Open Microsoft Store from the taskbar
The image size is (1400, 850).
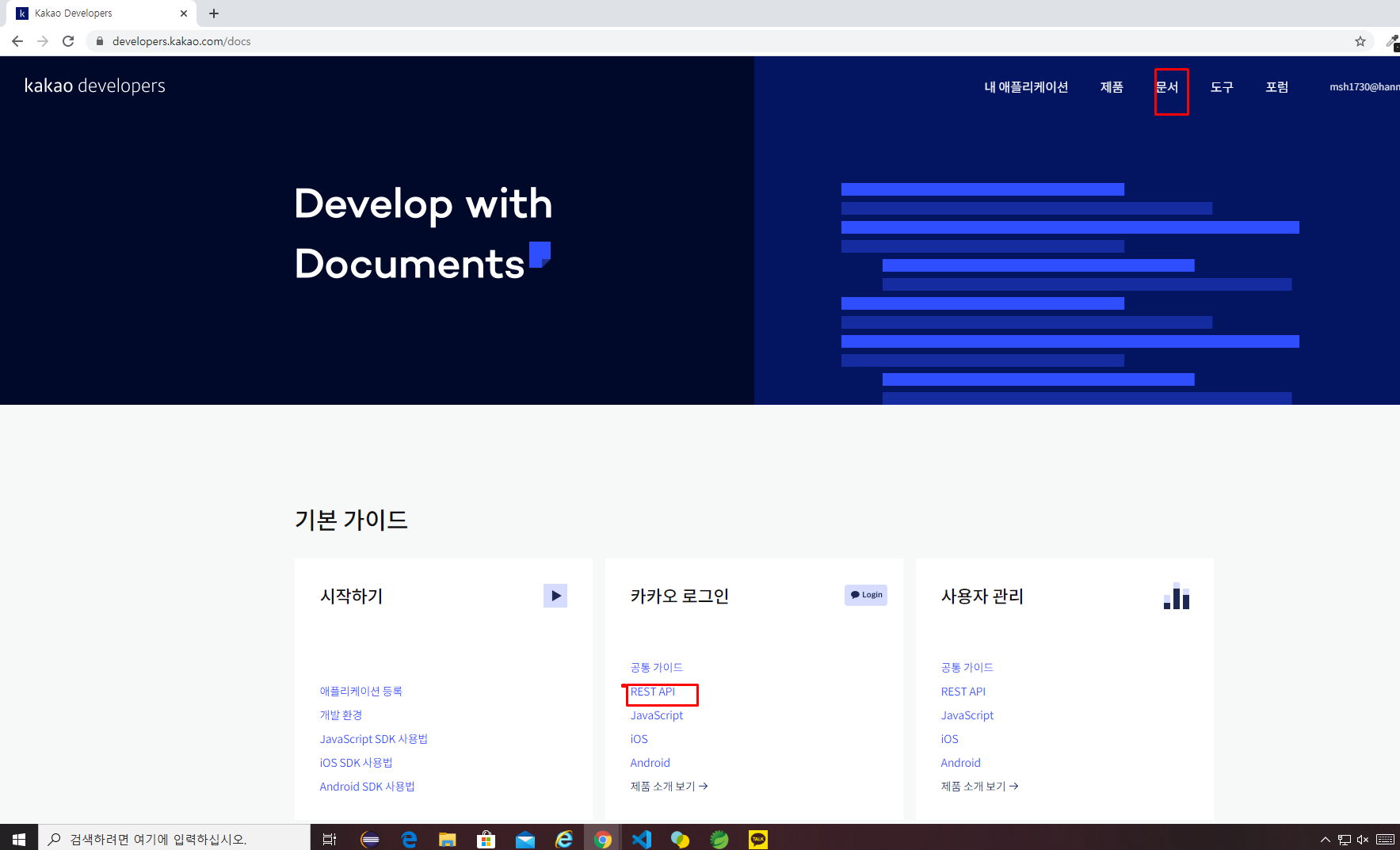pos(486,839)
